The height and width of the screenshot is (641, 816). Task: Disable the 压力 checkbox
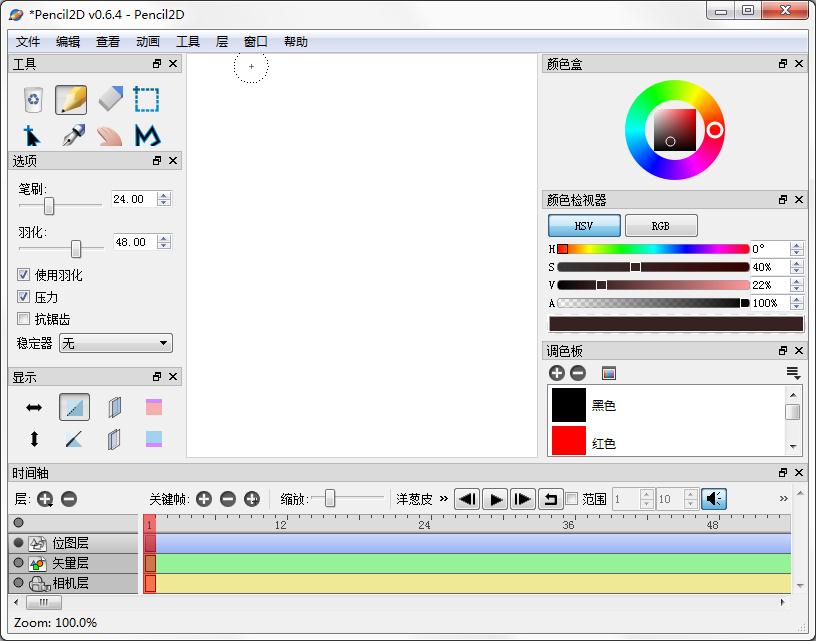[23, 297]
